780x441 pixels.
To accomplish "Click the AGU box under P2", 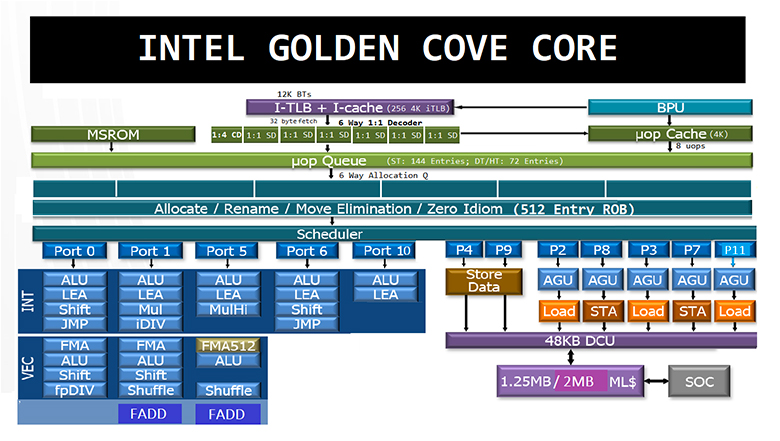I will (558, 280).
